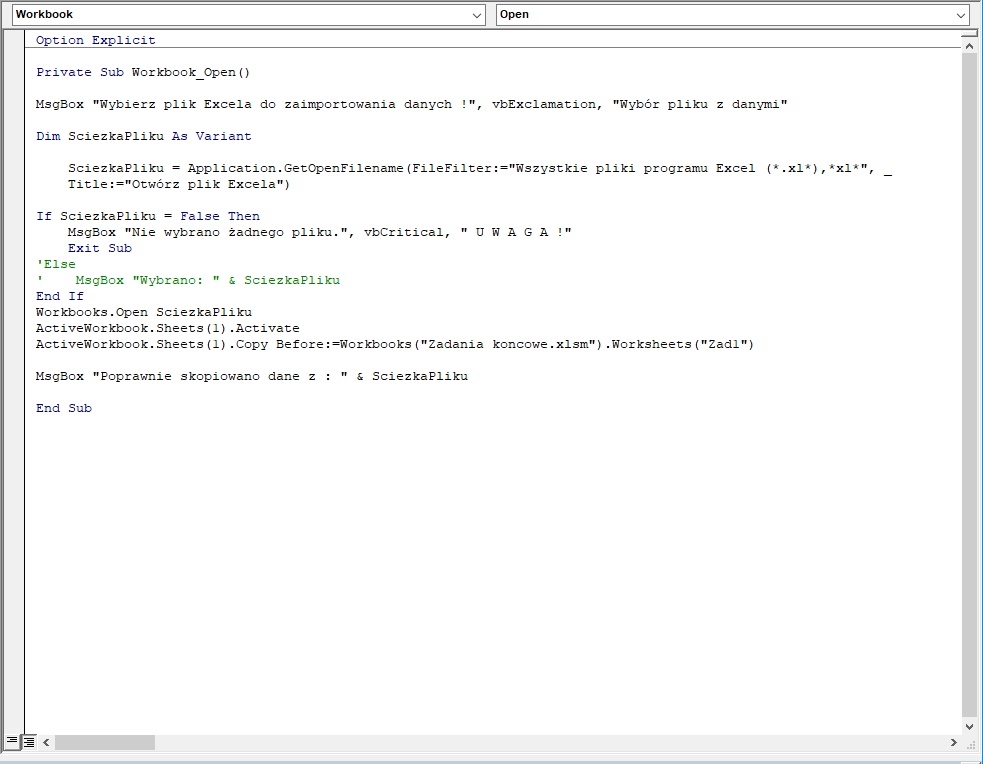Click vertical scrollbar down arrow
This screenshot has width=983, height=764.
[x=969, y=726]
